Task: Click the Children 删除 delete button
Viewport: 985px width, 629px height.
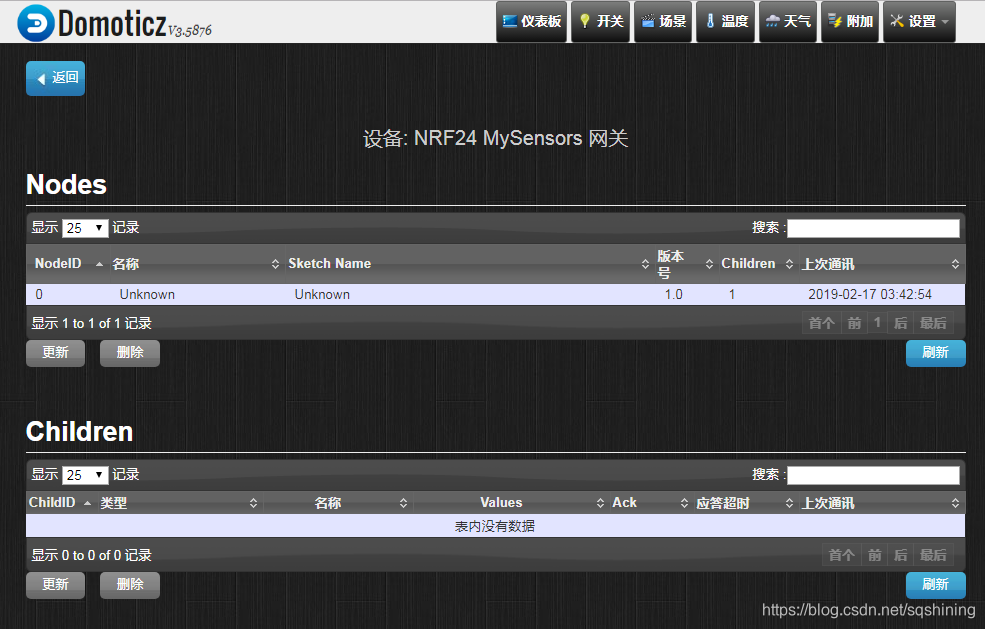Action: point(130,584)
